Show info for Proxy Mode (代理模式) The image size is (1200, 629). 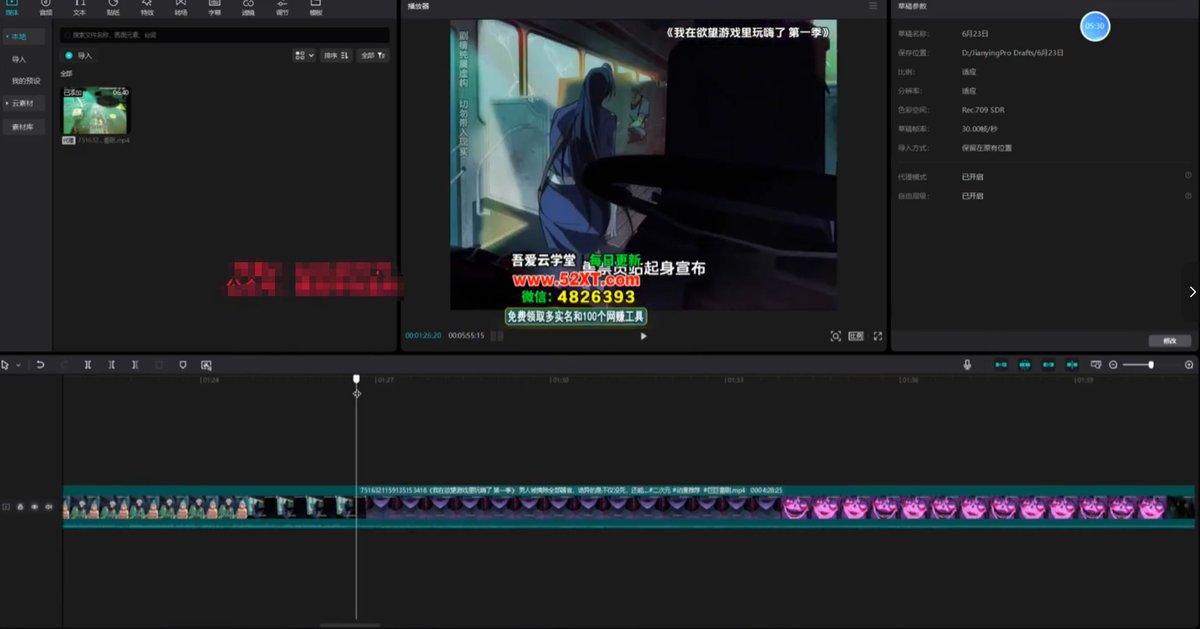click(x=1188, y=175)
